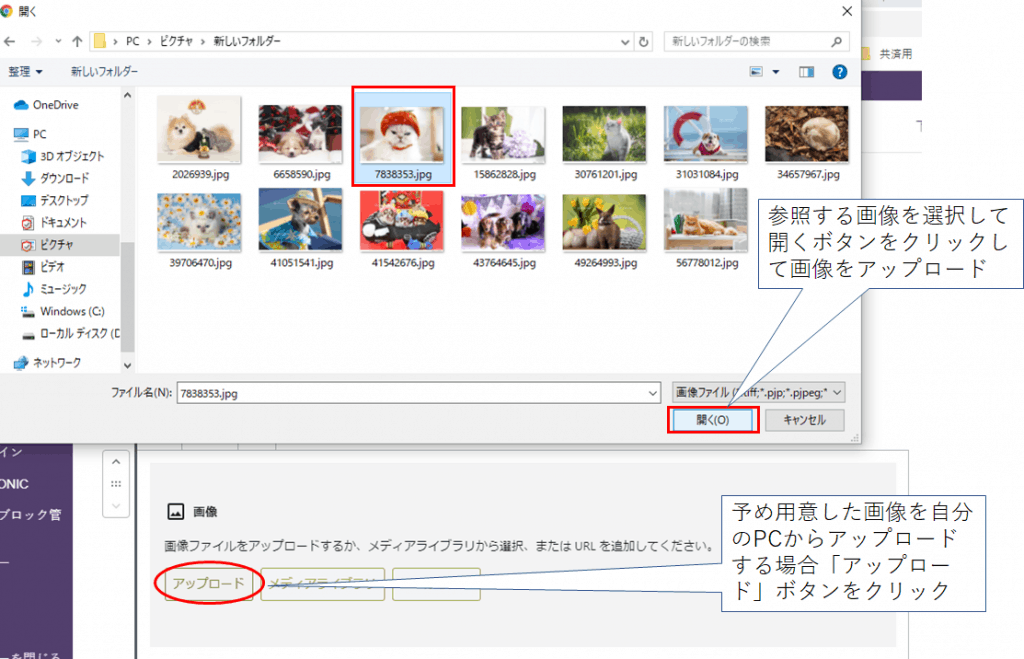Toggle the preview pane icon
This screenshot has height=659, width=1024.
click(807, 72)
